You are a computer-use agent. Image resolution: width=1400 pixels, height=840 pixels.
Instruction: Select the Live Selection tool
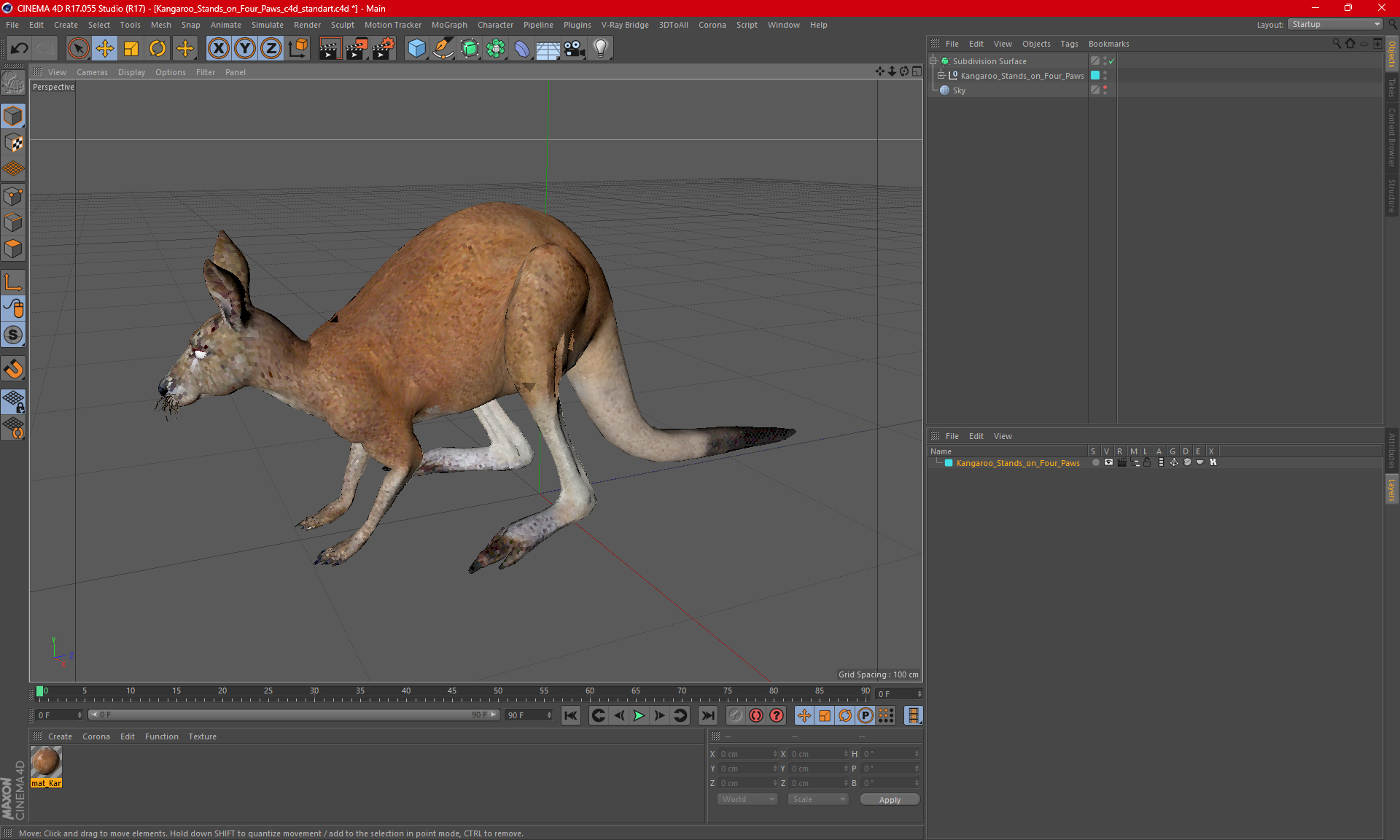click(78, 49)
